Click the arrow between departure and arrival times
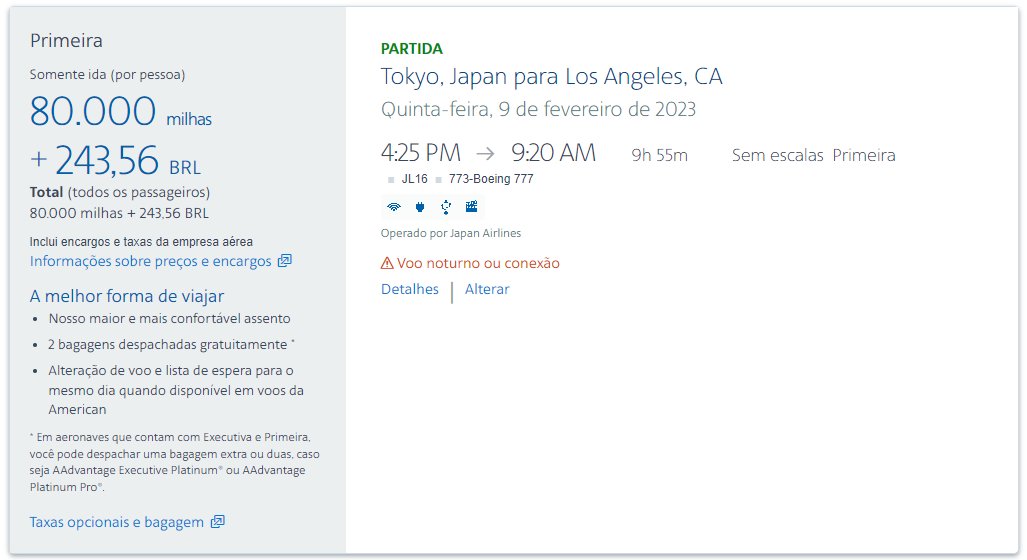1027x560 pixels. (x=485, y=153)
